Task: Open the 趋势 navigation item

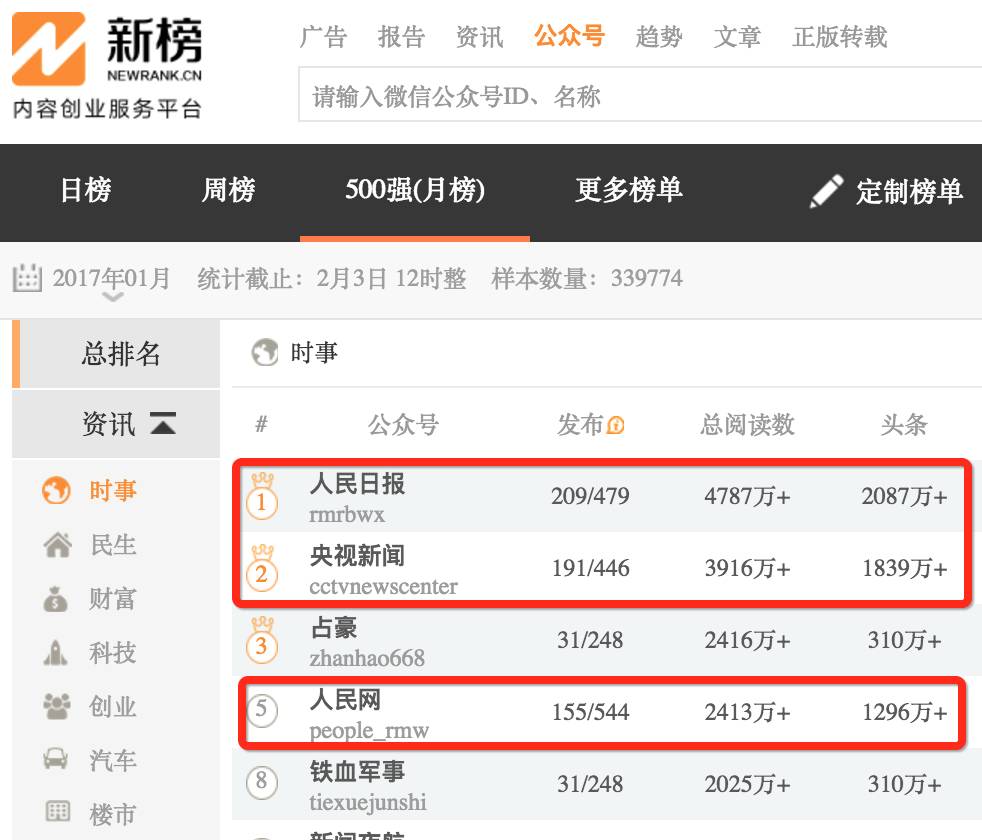Action: coord(659,37)
